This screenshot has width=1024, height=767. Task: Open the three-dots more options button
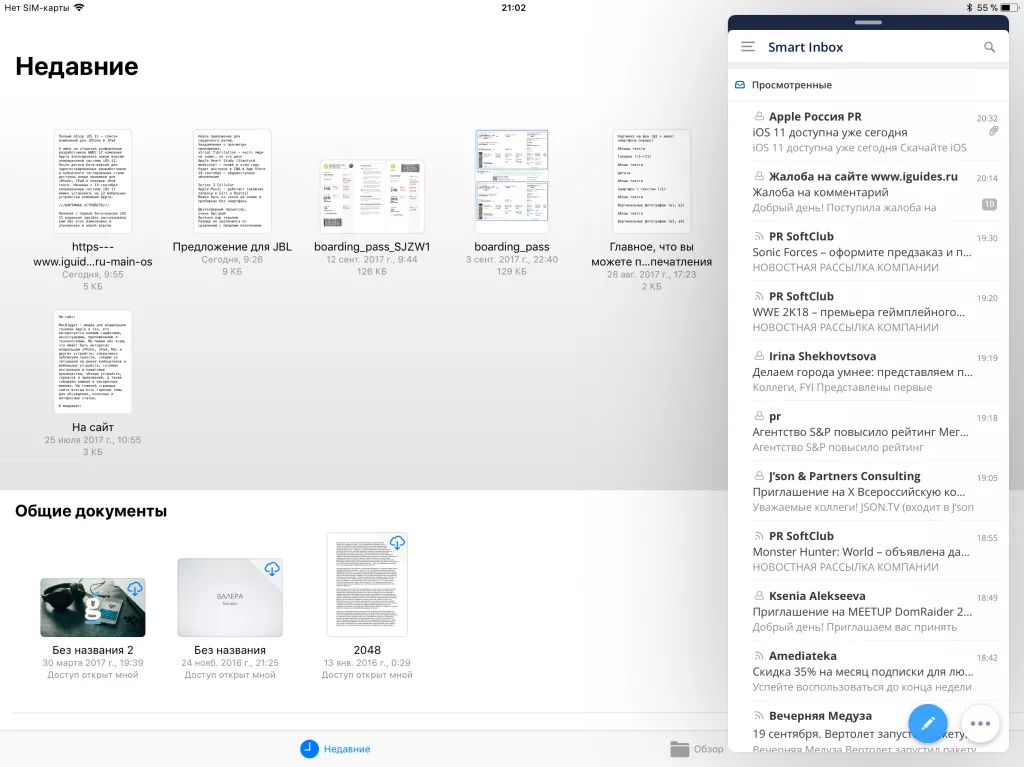981,723
